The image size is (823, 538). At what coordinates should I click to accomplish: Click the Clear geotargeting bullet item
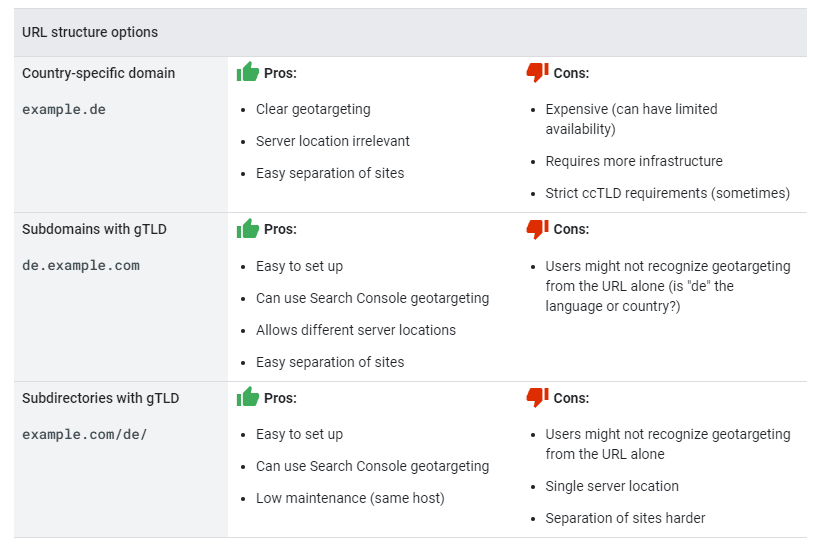pos(313,109)
